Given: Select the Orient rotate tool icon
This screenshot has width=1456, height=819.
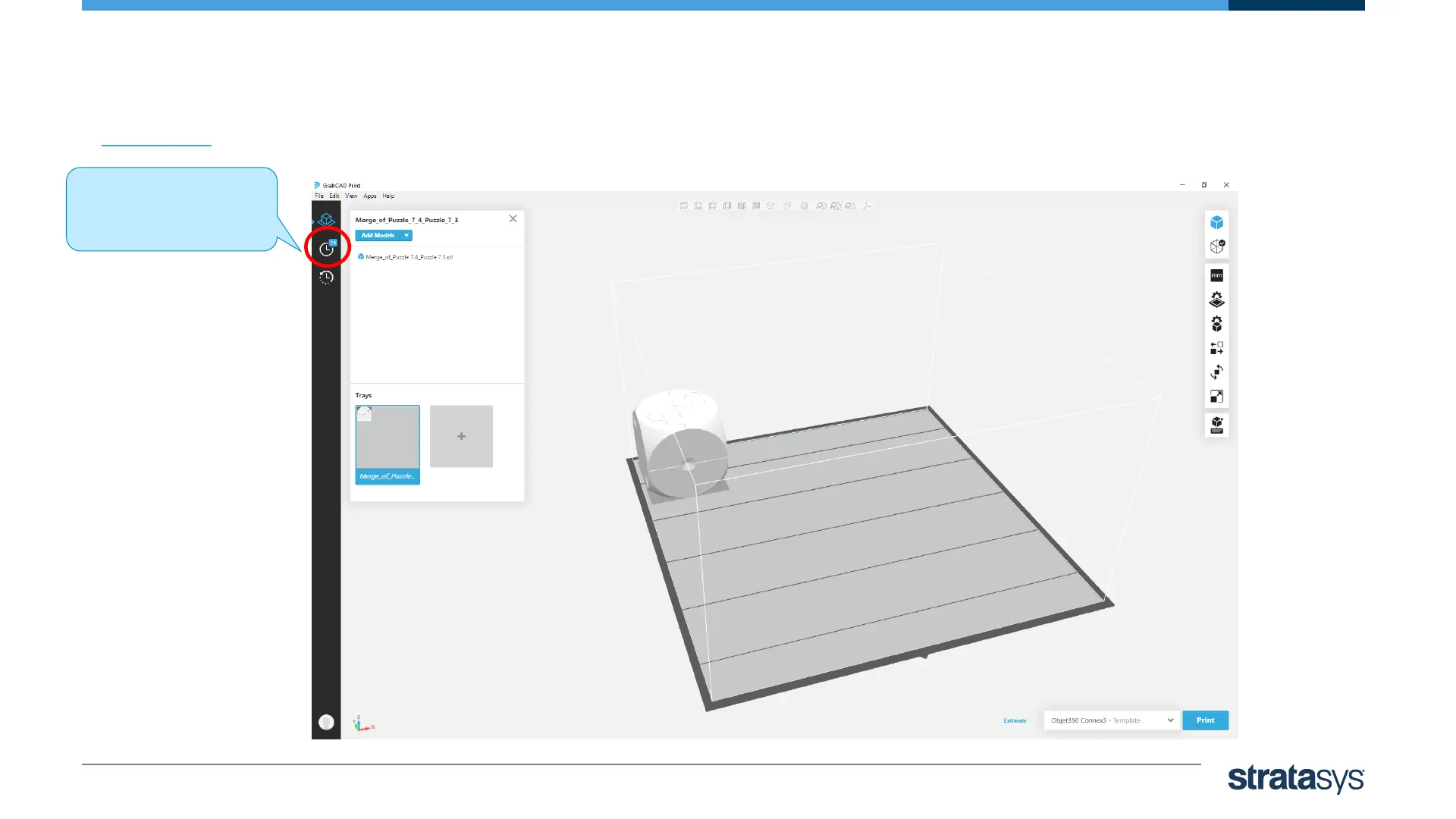Looking at the screenshot, I should (x=1216, y=372).
